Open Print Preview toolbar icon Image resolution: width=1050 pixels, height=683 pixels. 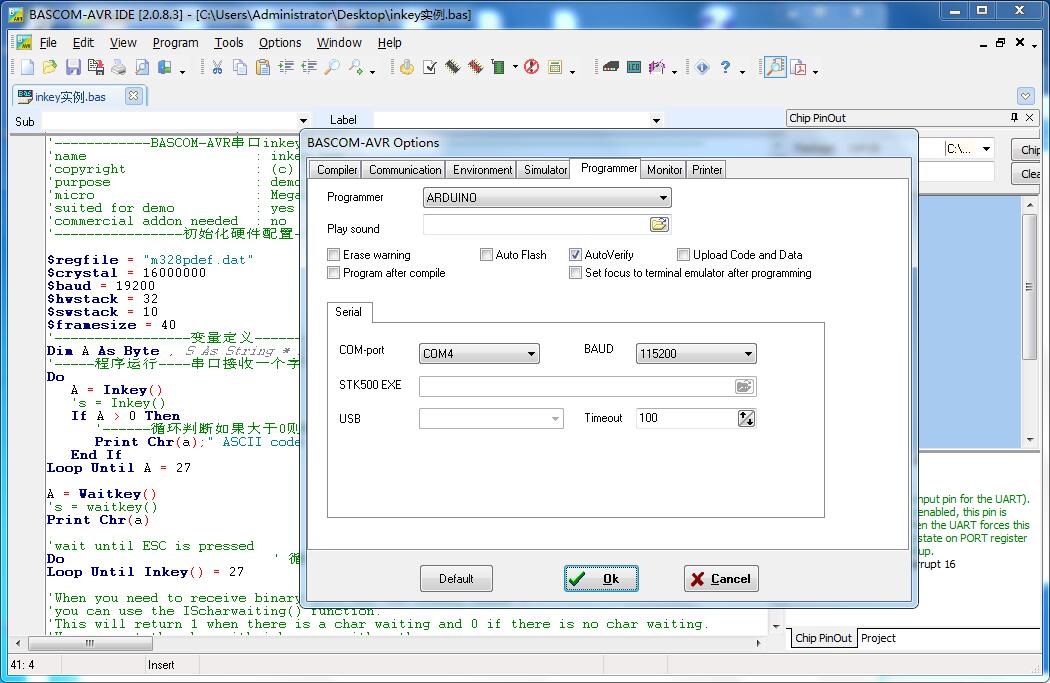pos(142,67)
